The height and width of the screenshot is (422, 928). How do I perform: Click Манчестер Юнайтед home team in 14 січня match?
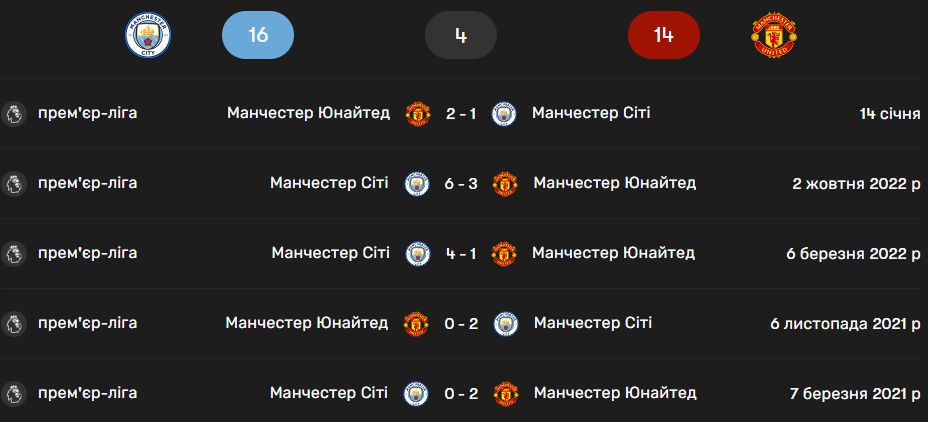pos(308,113)
